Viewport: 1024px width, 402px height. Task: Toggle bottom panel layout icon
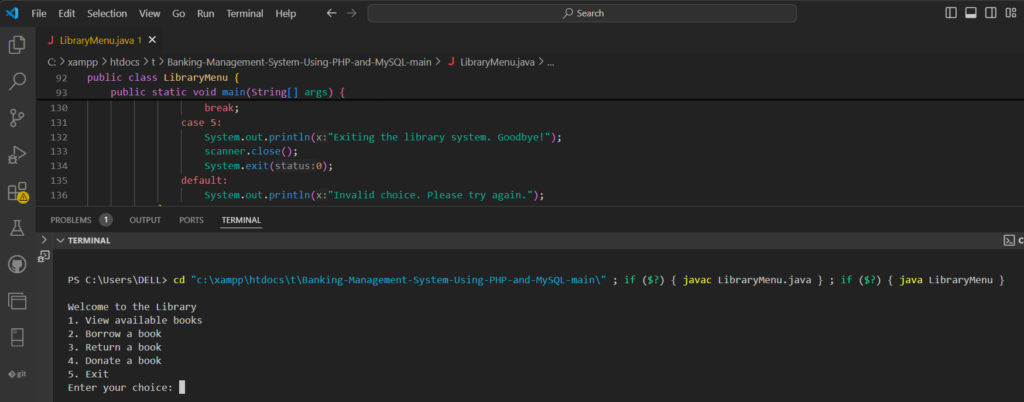970,13
